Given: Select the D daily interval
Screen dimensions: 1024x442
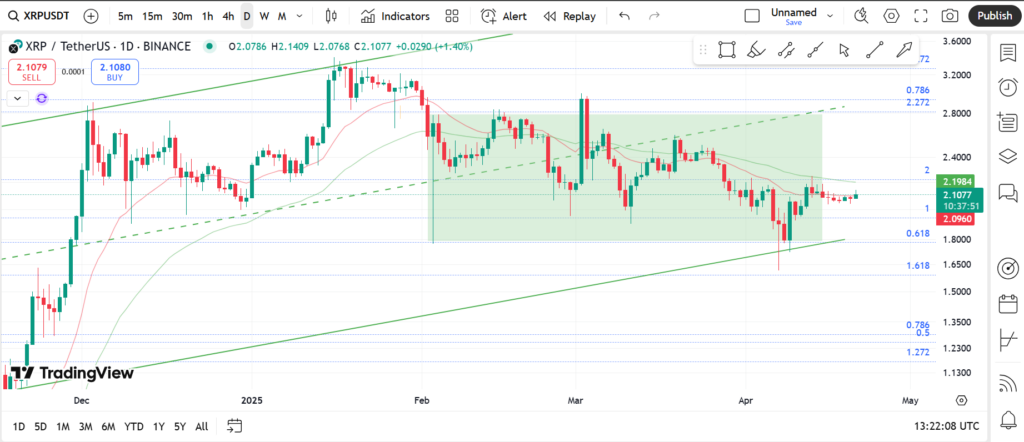Looking at the screenshot, I should tap(247, 16).
